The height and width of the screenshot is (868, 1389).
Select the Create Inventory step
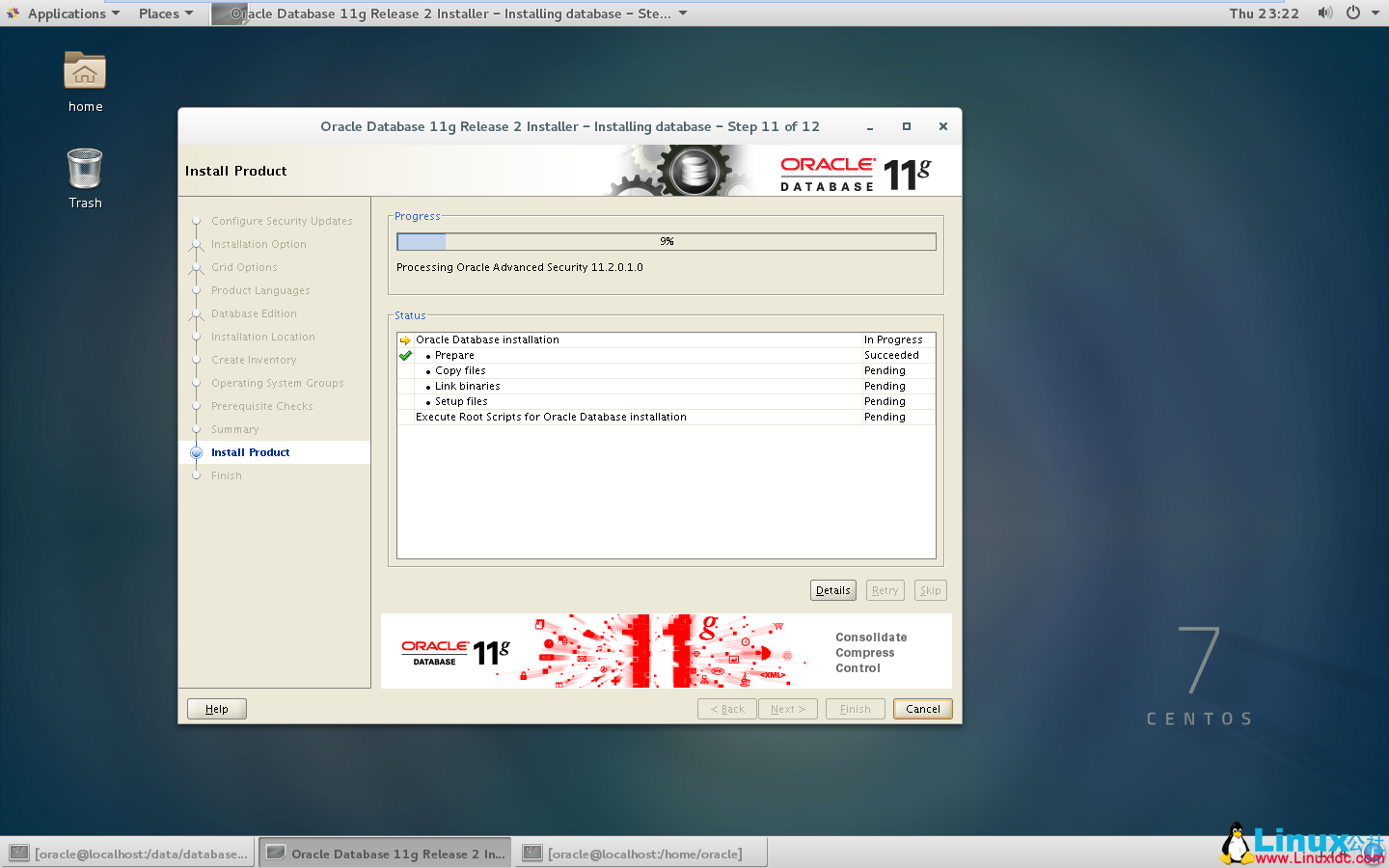[254, 360]
